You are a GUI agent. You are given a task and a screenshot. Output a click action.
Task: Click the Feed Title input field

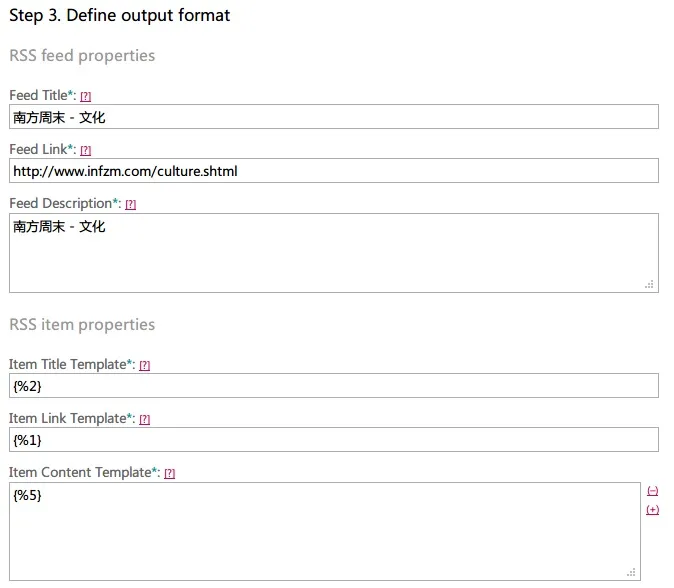(x=334, y=117)
